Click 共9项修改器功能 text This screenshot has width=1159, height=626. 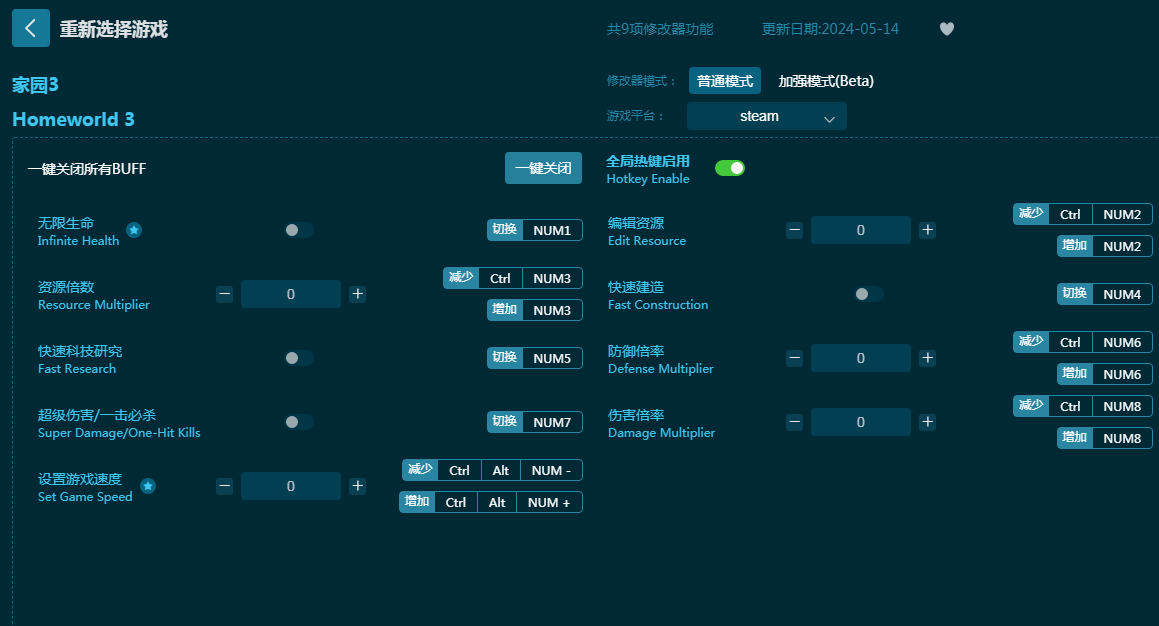click(660, 29)
